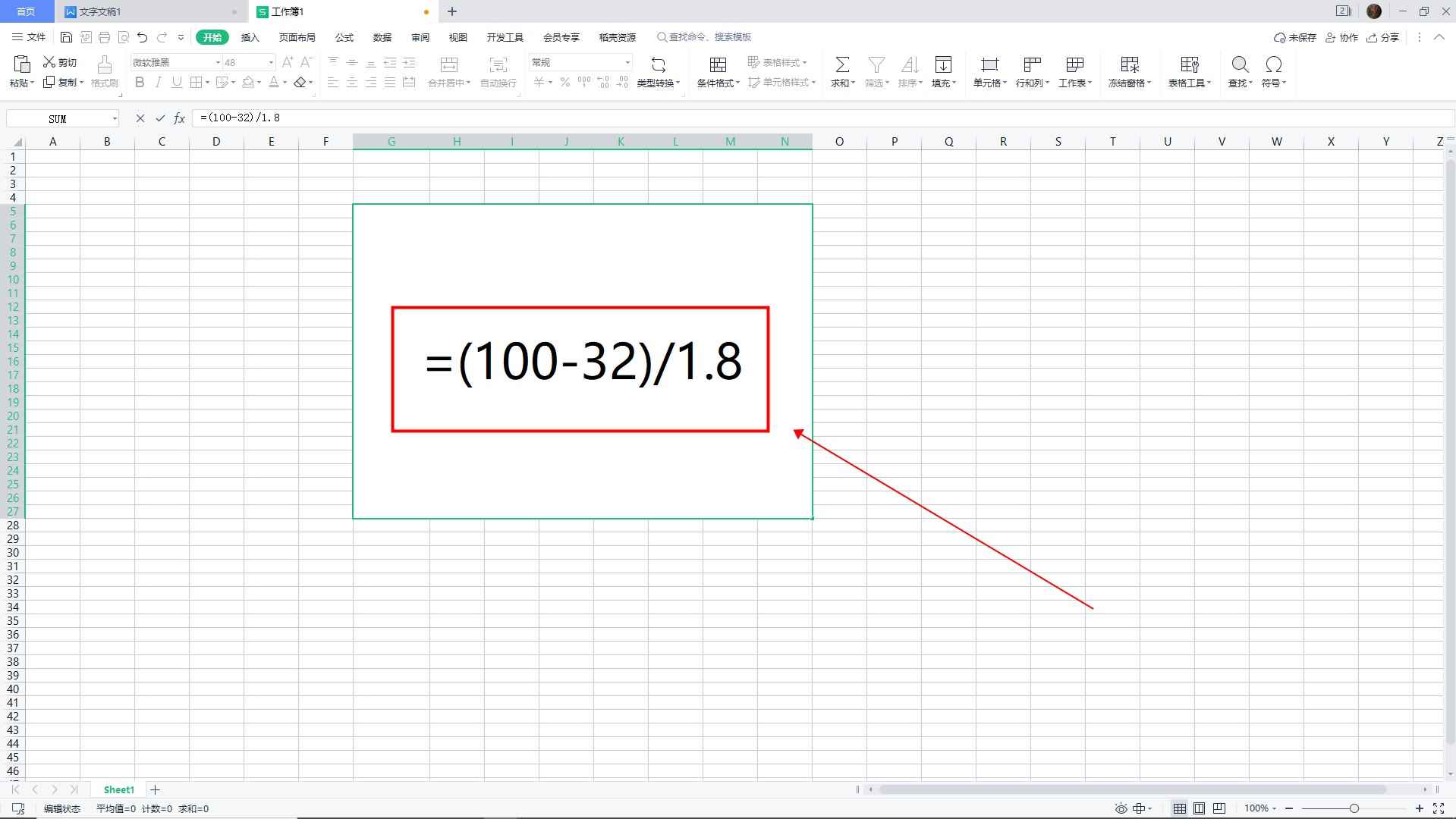Enable full screen view from status bar

(1438, 808)
